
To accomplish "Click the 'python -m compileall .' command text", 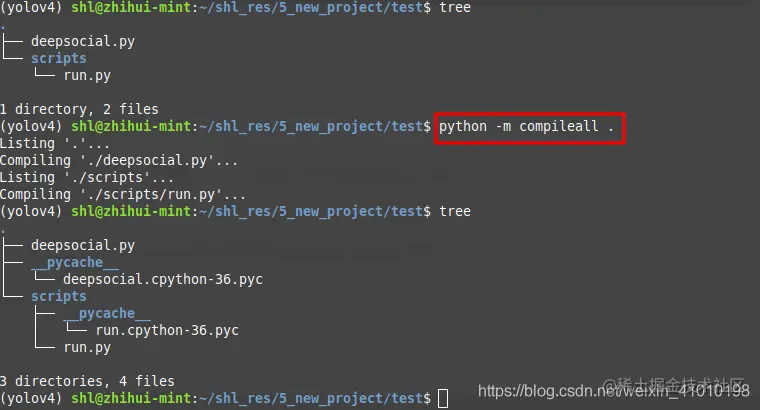I will [x=526, y=127].
